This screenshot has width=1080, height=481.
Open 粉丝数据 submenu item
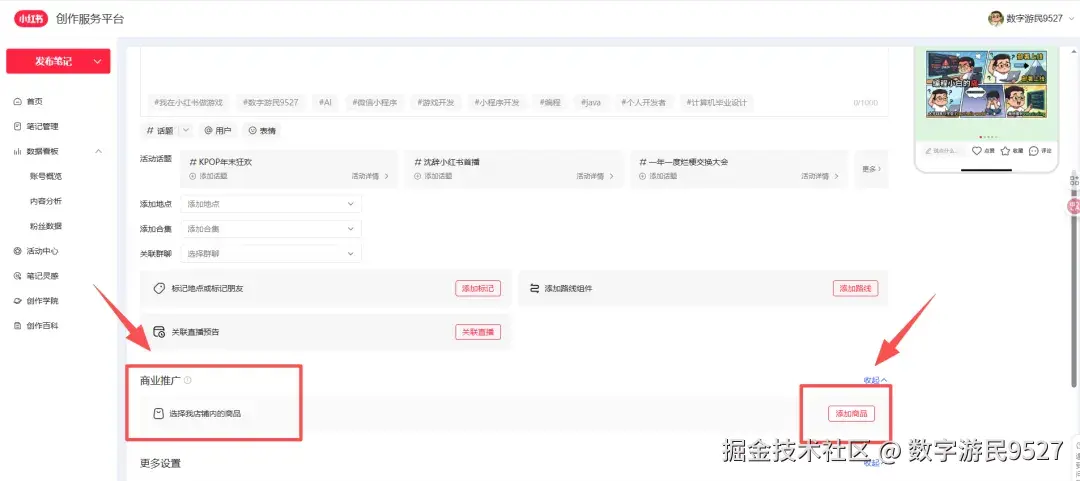[x=45, y=226]
